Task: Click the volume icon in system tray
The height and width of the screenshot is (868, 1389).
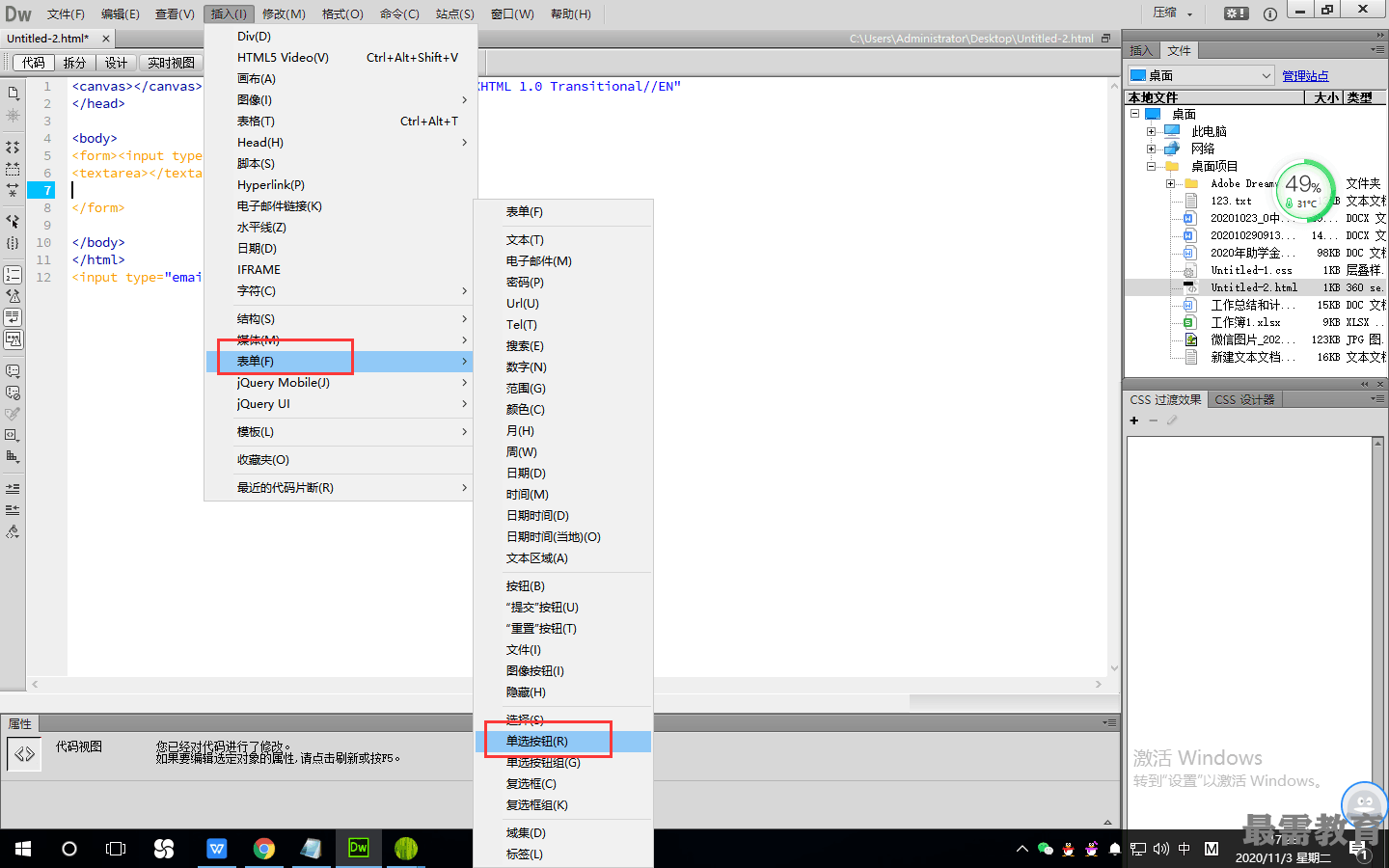Action: click(x=1160, y=849)
